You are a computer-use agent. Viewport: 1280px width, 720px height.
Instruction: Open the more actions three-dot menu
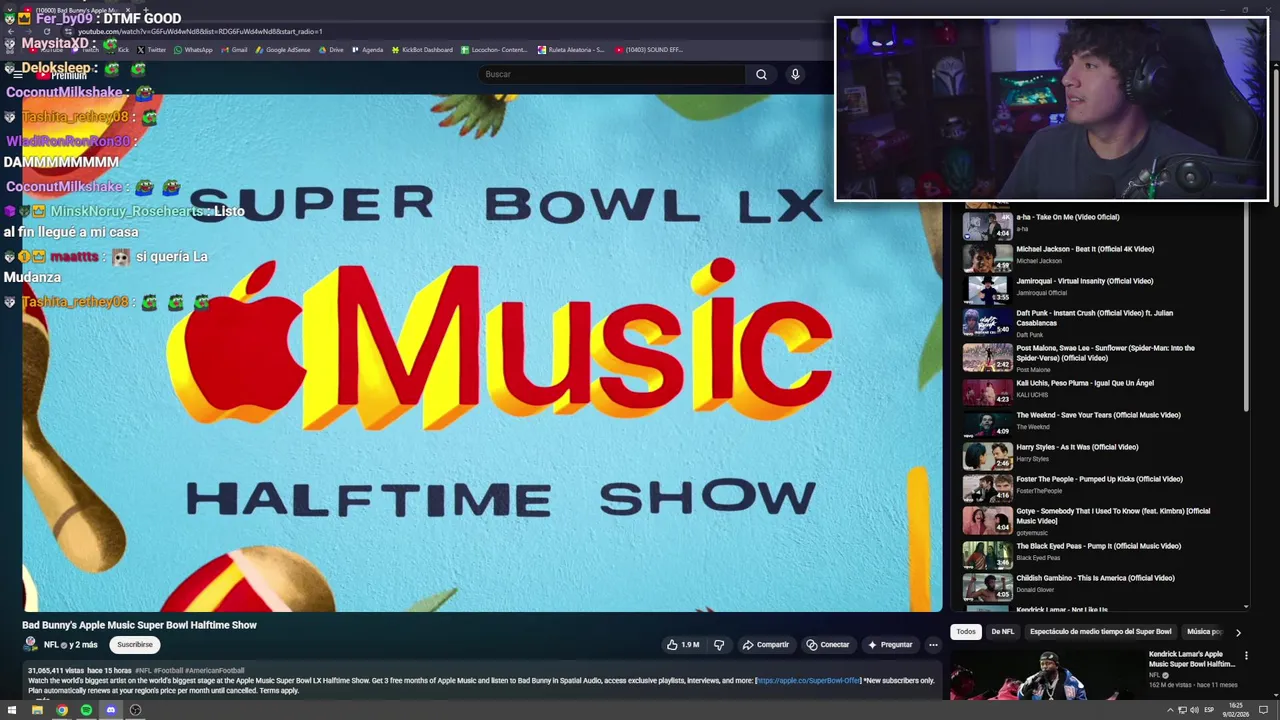(933, 645)
